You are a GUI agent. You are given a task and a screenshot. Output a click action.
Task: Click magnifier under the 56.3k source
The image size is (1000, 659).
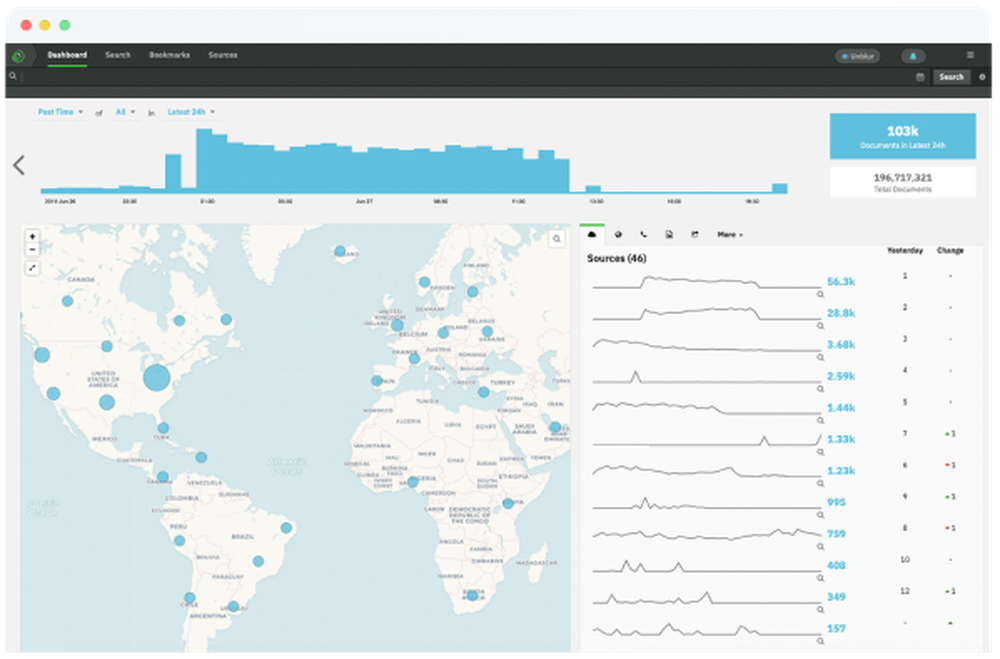(820, 295)
